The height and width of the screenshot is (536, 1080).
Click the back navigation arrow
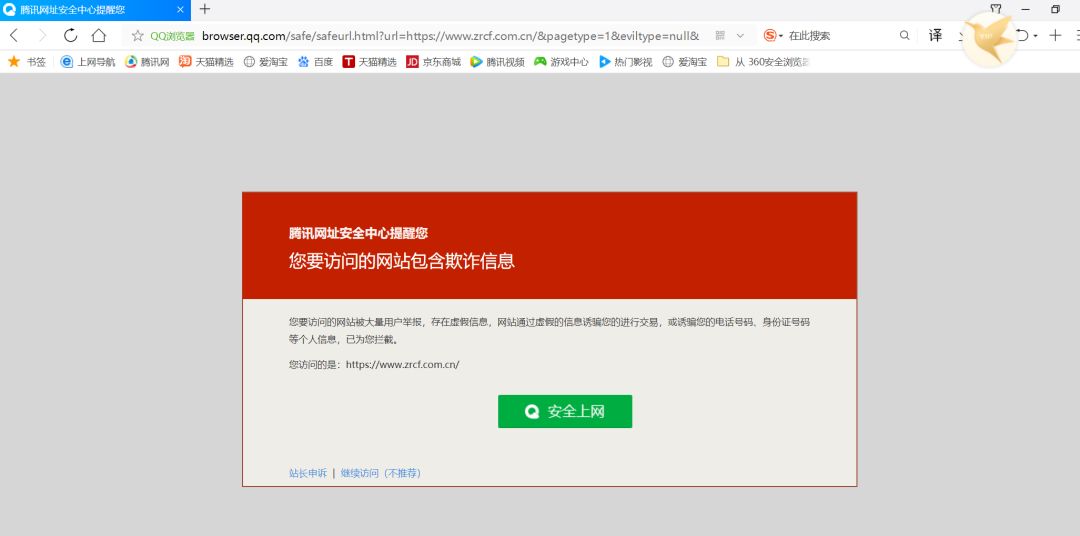pos(14,35)
